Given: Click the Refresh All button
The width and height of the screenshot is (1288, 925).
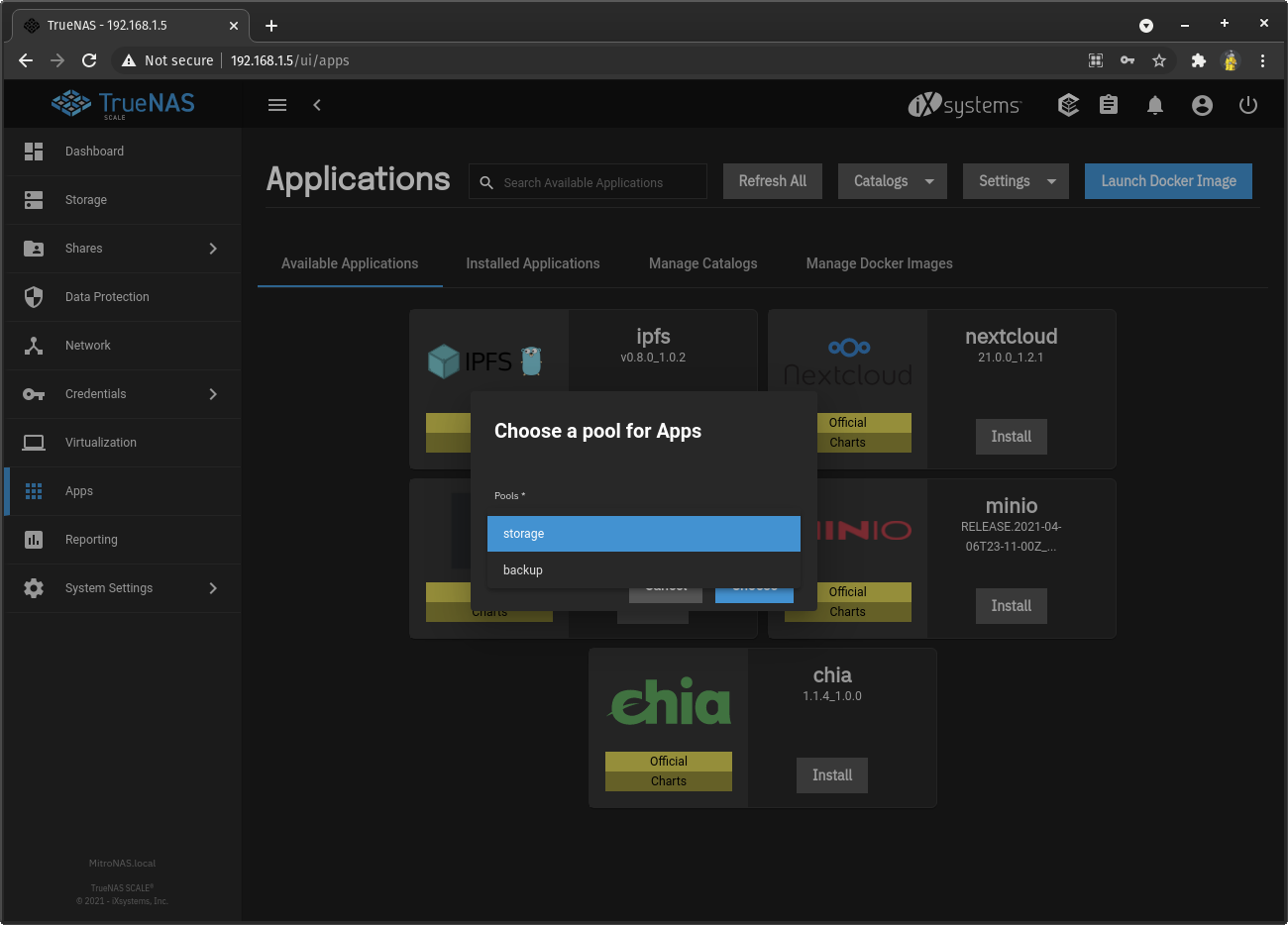Looking at the screenshot, I should point(773,181).
